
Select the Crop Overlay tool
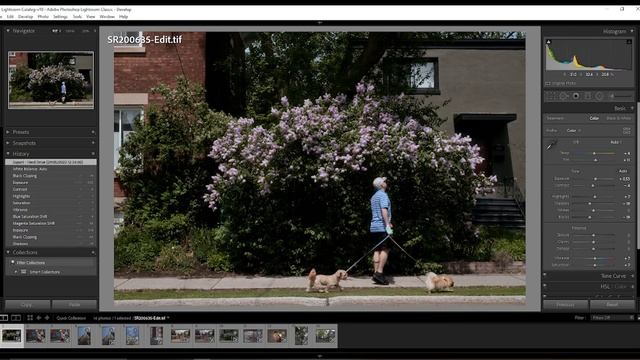[x=550, y=96]
